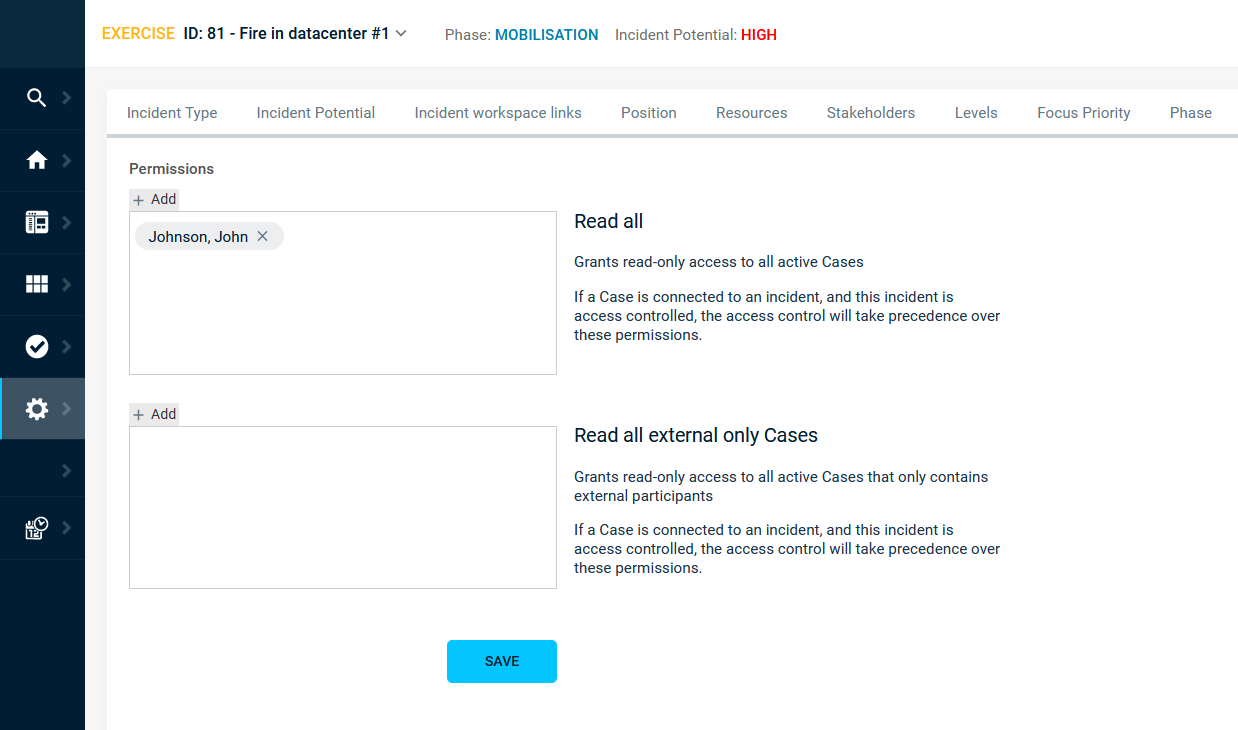
Task: Add a user to Read all external only Cases
Action: click(154, 414)
